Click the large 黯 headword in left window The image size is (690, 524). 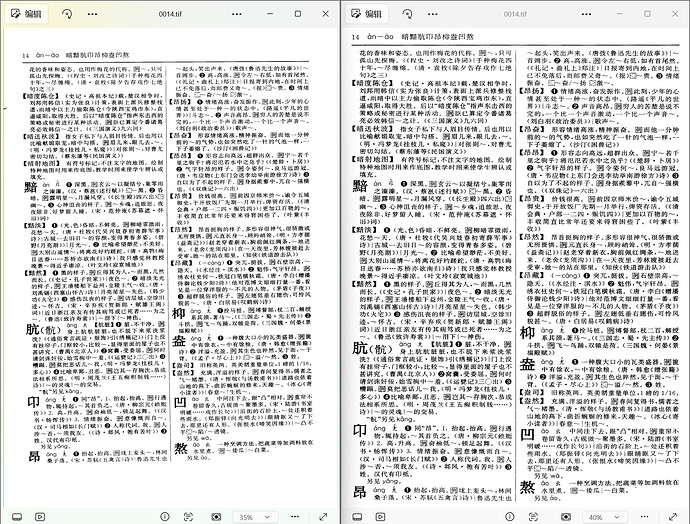click(x=31, y=187)
